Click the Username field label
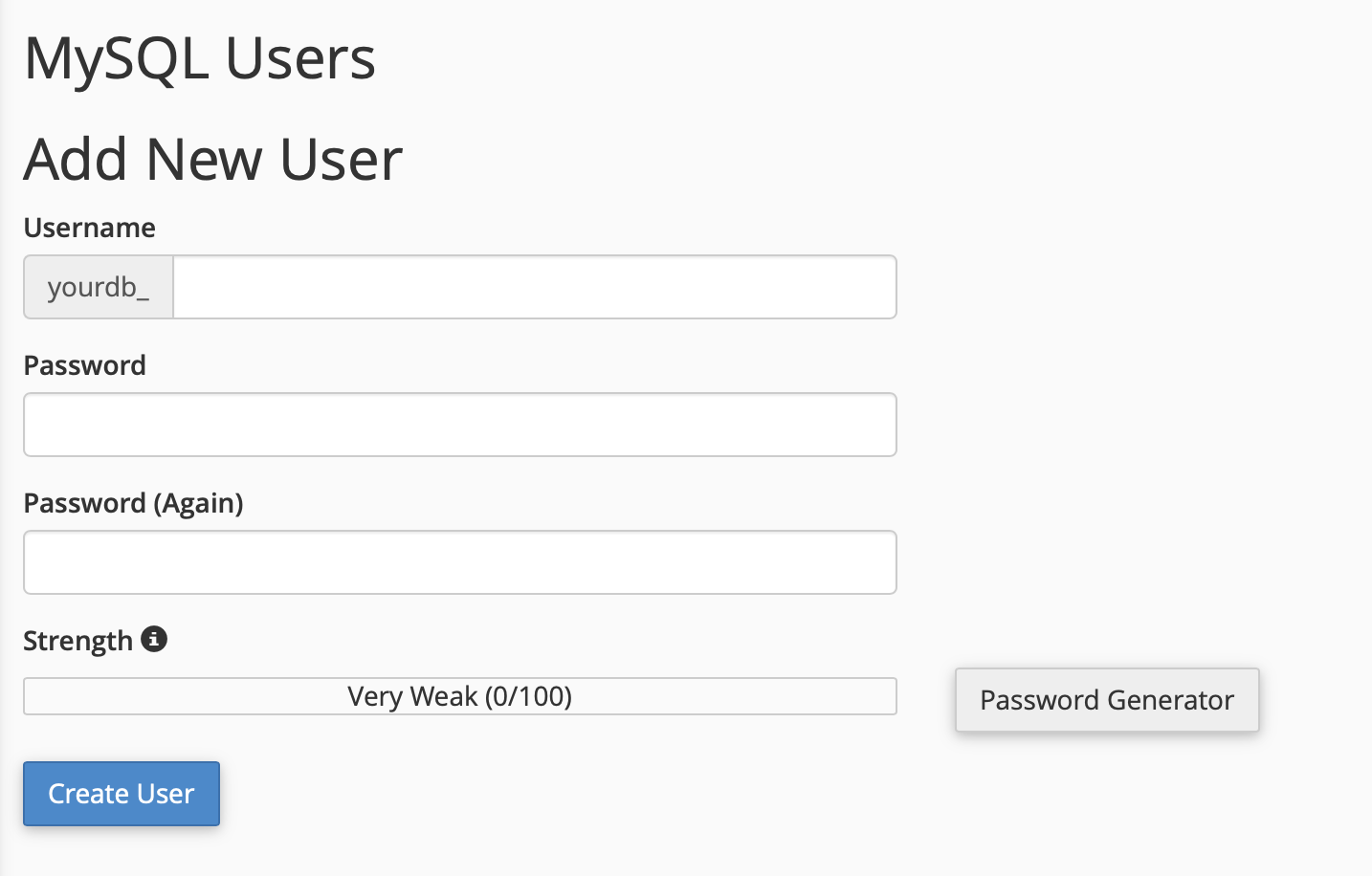Screen dimensions: 1372x876 tap(89, 228)
